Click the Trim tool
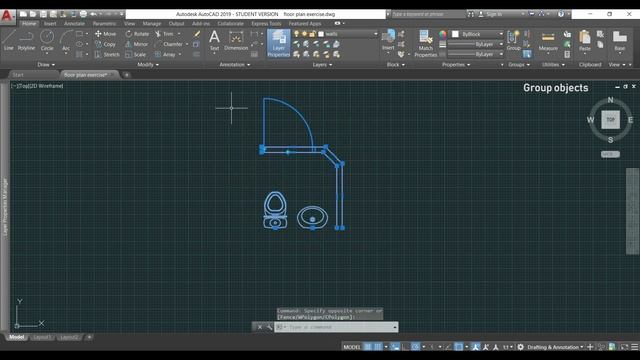This screenshot has height=360, width=640. pos(164,34)
